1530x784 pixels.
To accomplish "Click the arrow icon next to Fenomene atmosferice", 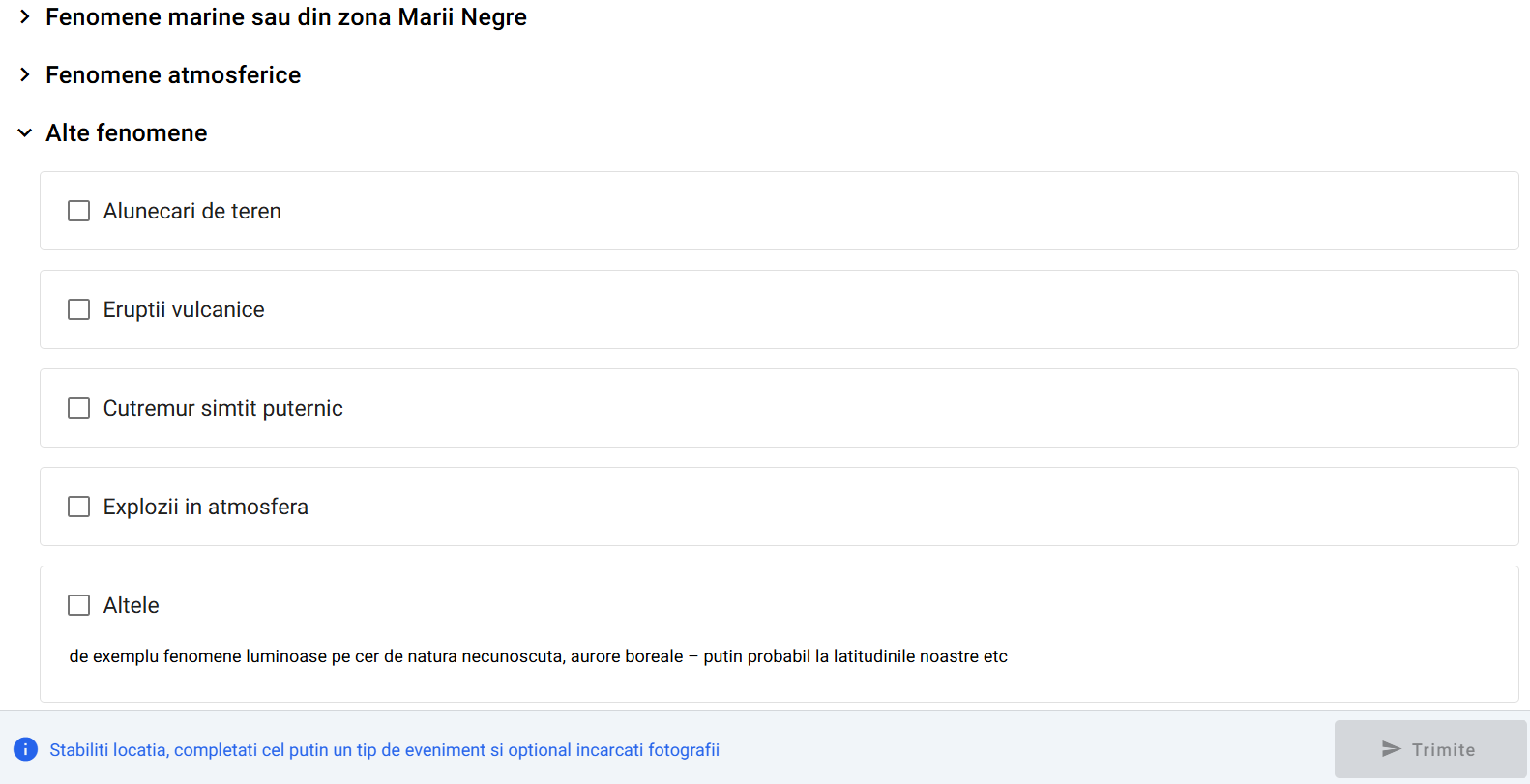I will click(25, 74).
